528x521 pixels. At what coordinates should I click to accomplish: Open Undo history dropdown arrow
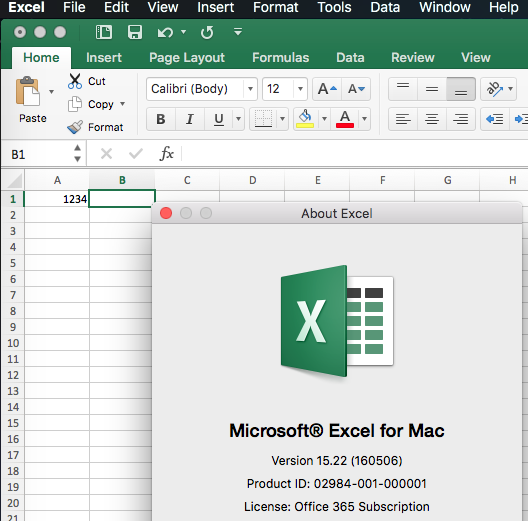184,32
